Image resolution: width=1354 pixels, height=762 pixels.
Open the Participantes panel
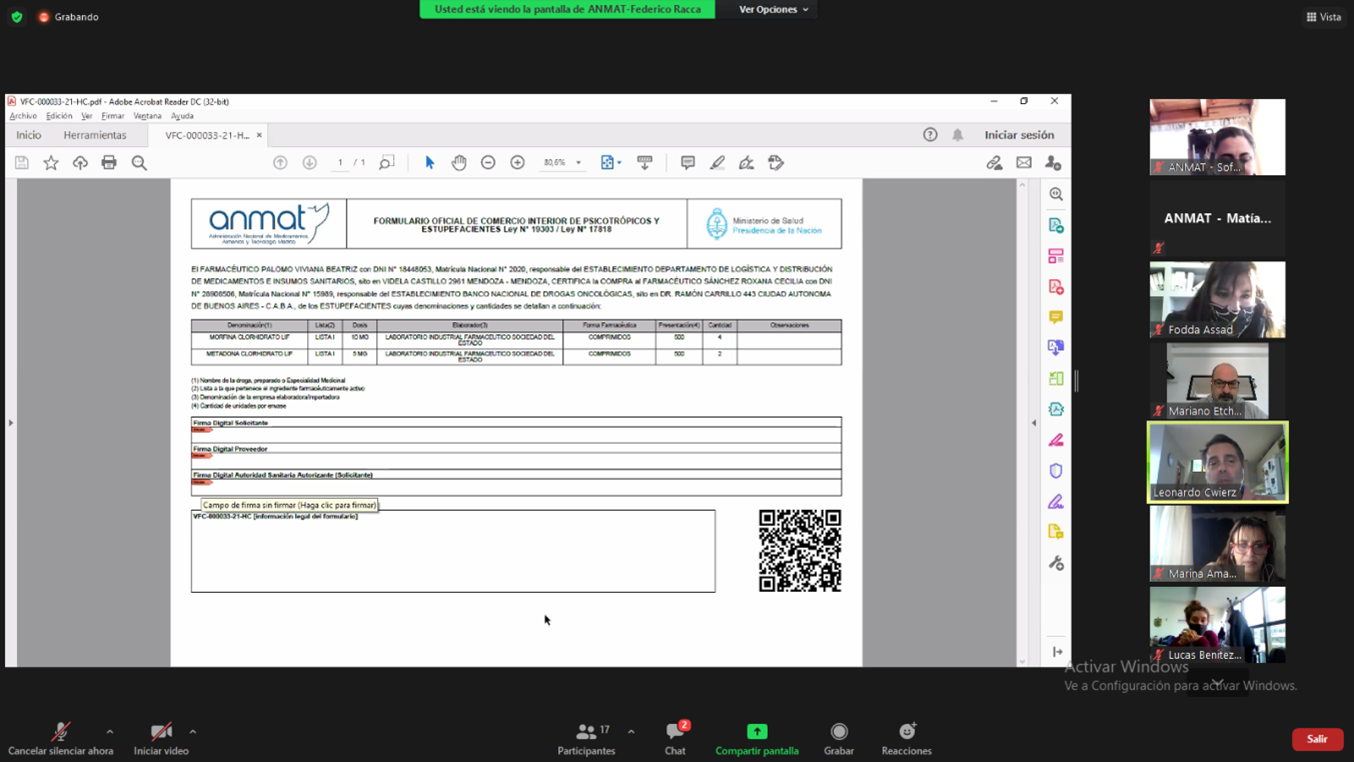click(587, 739)
